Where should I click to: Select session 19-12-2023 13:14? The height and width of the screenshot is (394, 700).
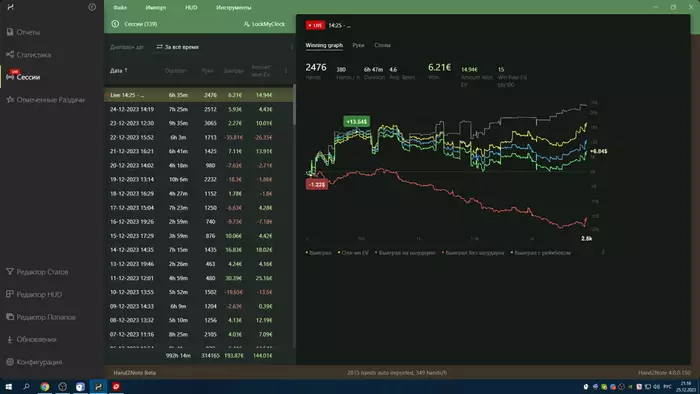[x=199, y=179]
